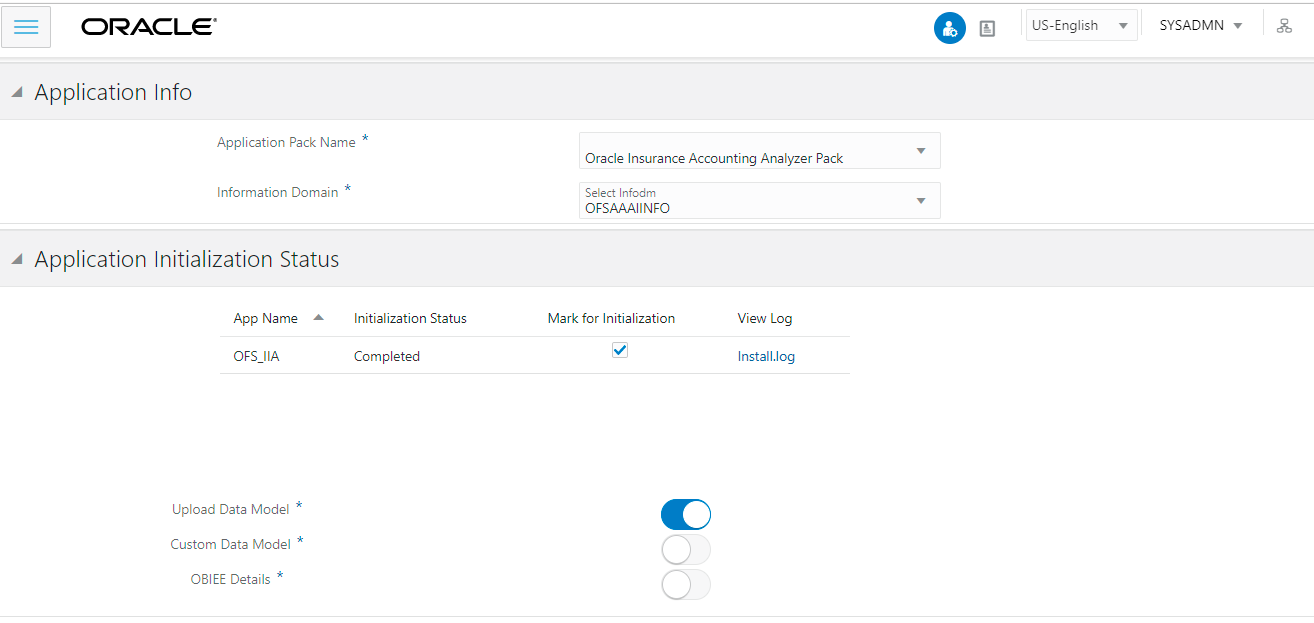
Task: Open the Install.log link
Action: click(766, 356)
